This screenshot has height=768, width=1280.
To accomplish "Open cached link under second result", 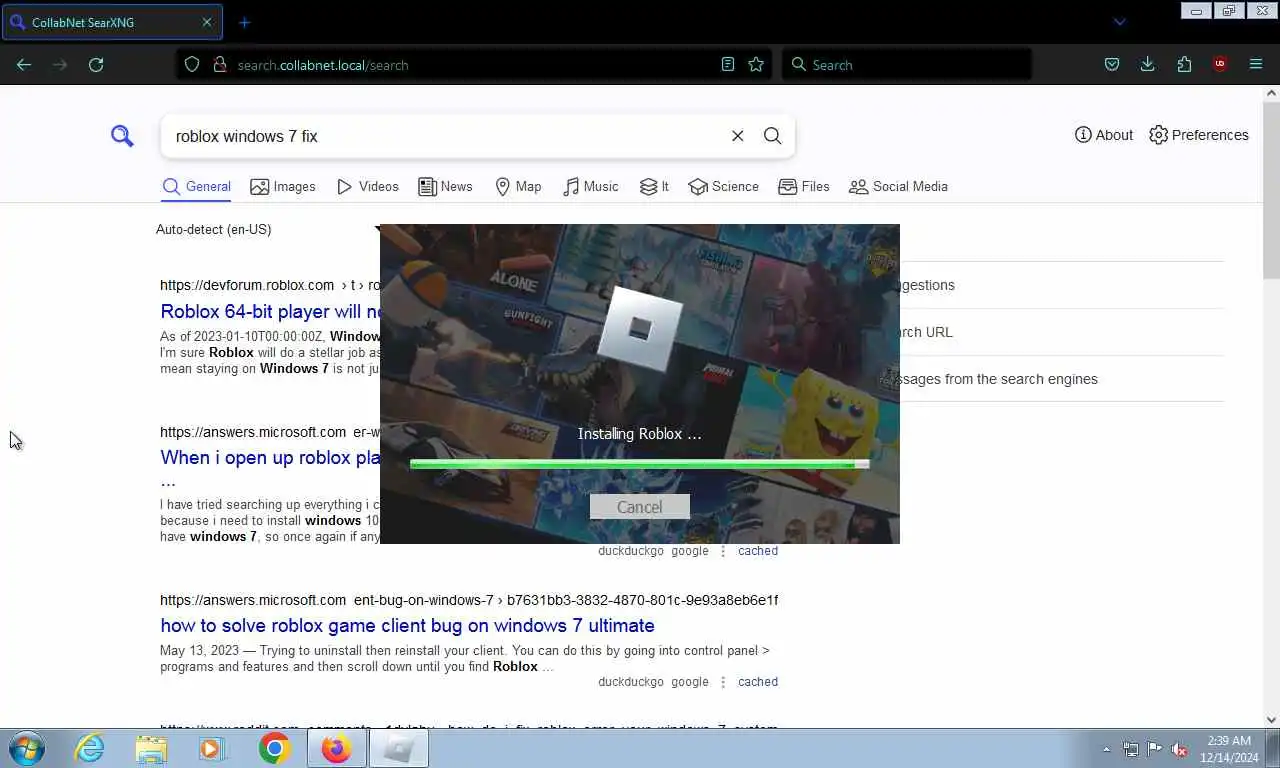I will click(x=757, y=551).
